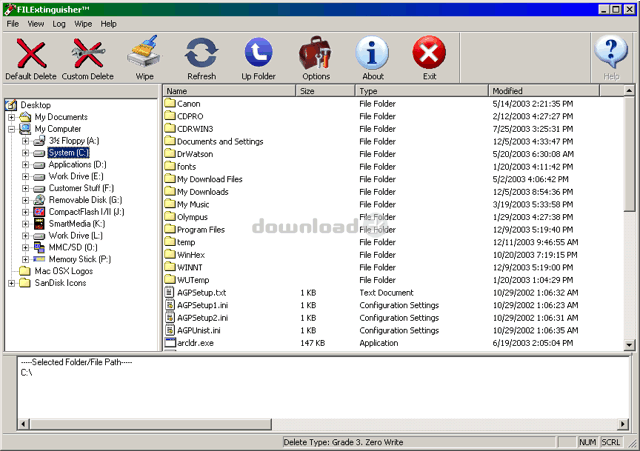Sort by the Type column header
Screen dimensions: 640x451
pos(422,91)
